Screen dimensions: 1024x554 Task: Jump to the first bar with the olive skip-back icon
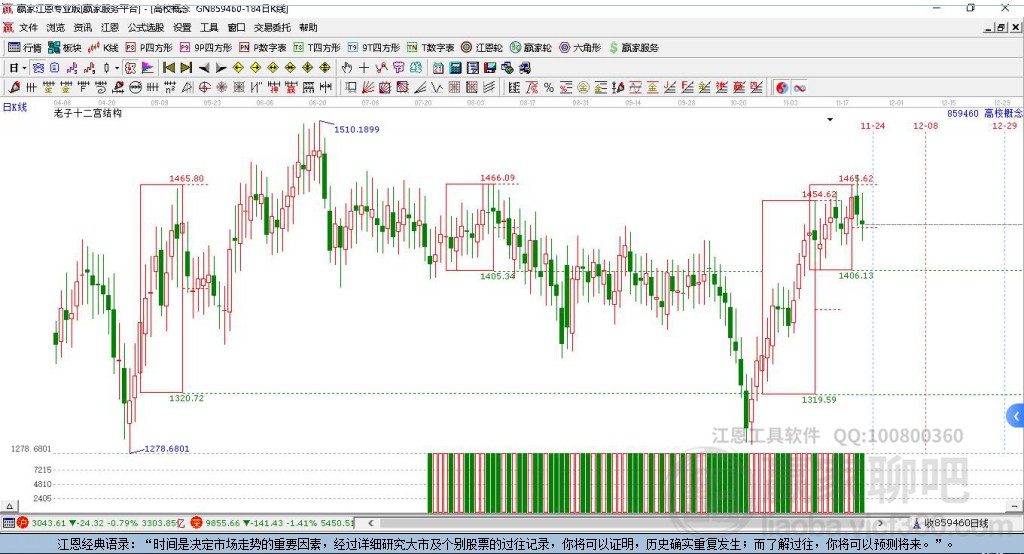click(x=168, y=68)
